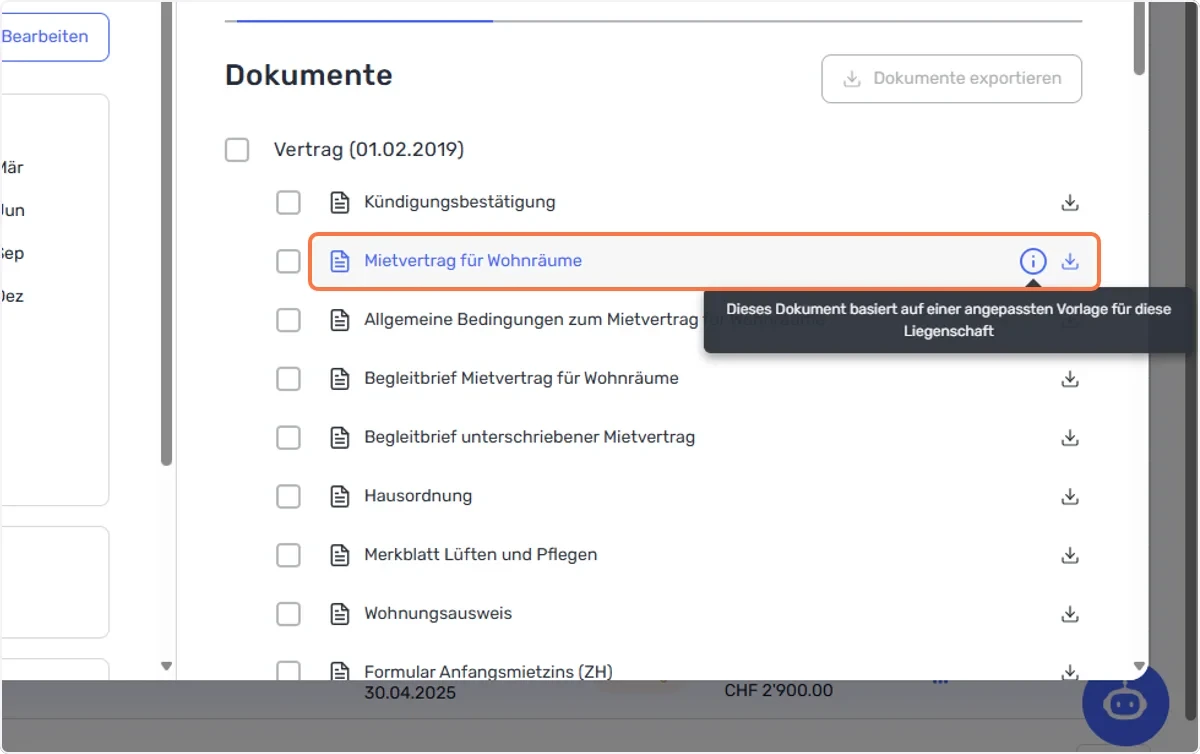Click the dialog's vertical scrollbar thumb
1200x754 pixels.
click(x=1139, y=38)
